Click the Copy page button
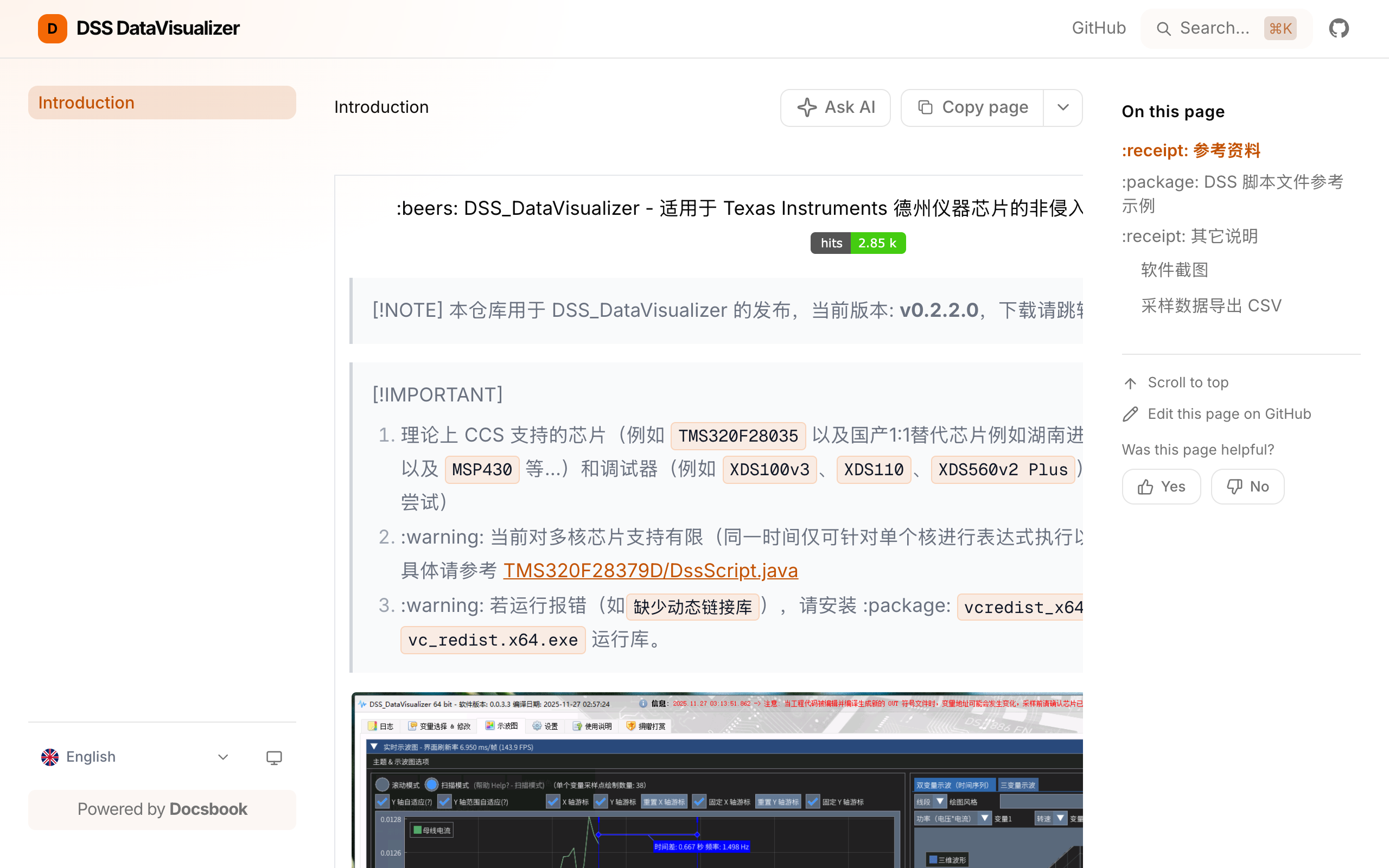 (972, 107)
